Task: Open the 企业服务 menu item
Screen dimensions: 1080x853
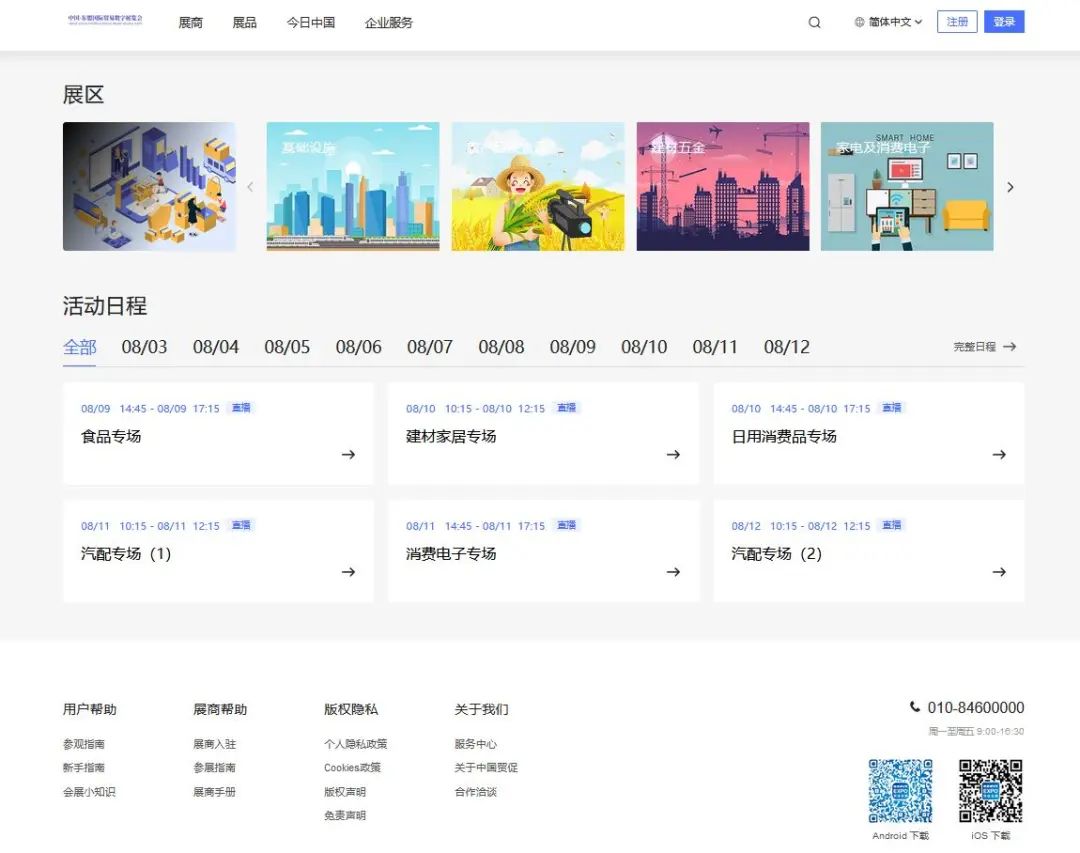Action: coord(388,22)
